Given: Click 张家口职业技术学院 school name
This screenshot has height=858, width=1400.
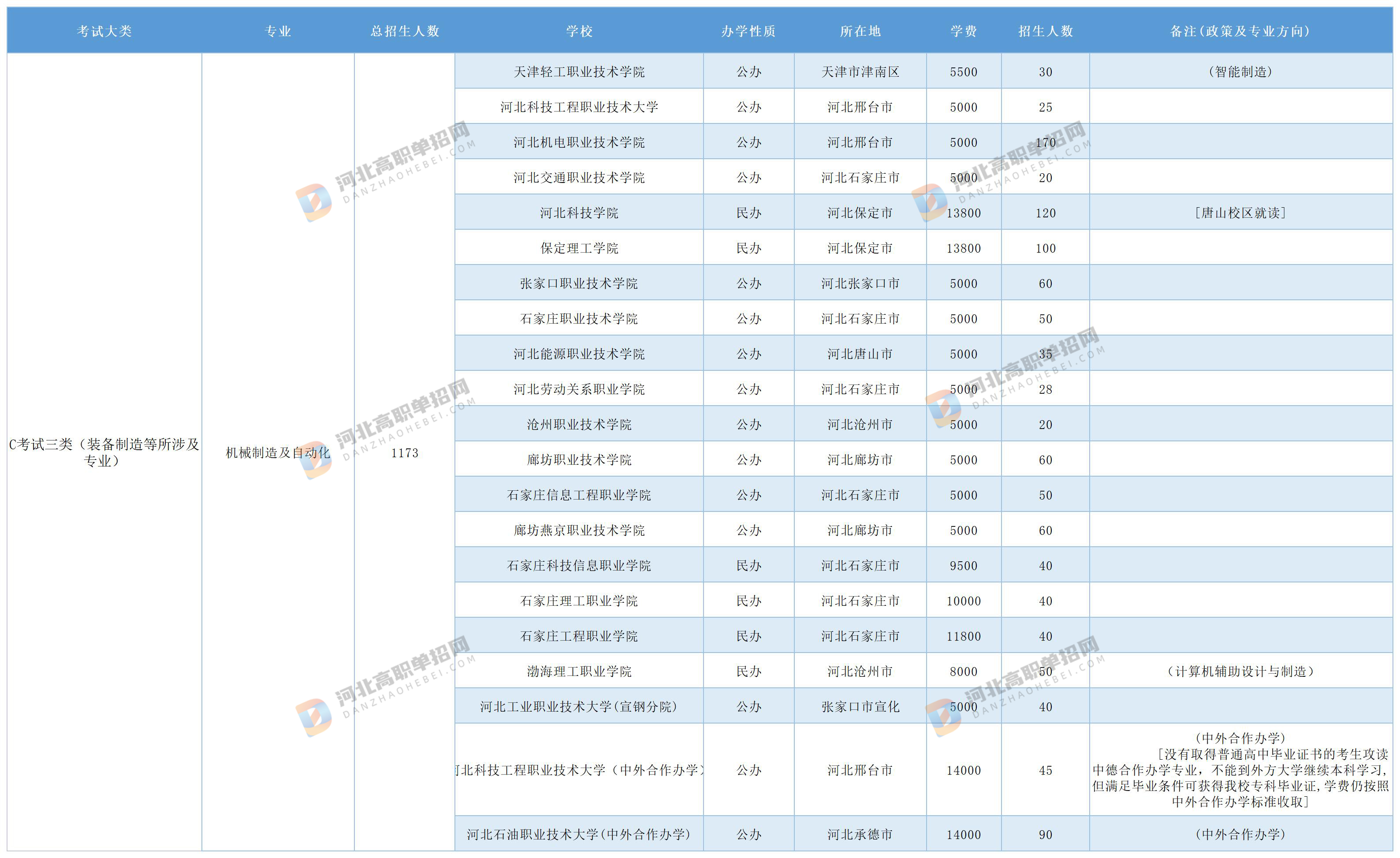Looking at the screenshot, I should pos(579,283).
